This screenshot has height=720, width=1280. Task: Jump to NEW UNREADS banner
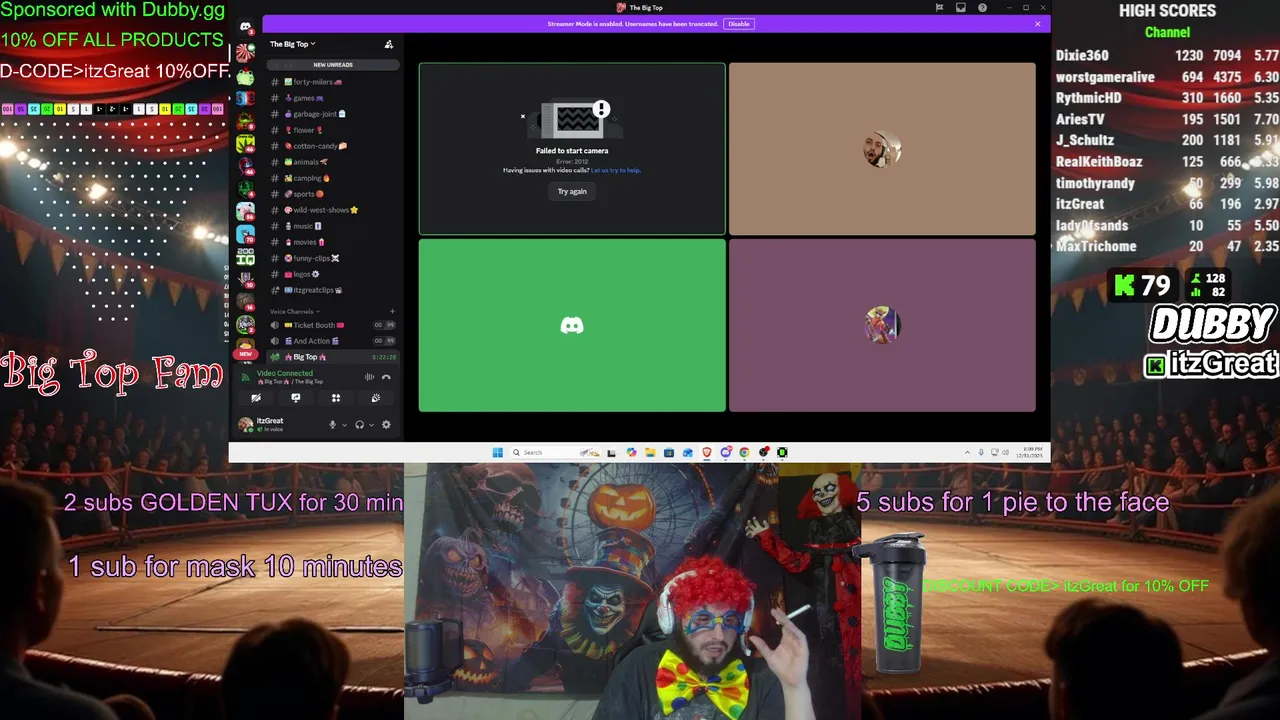332,65
